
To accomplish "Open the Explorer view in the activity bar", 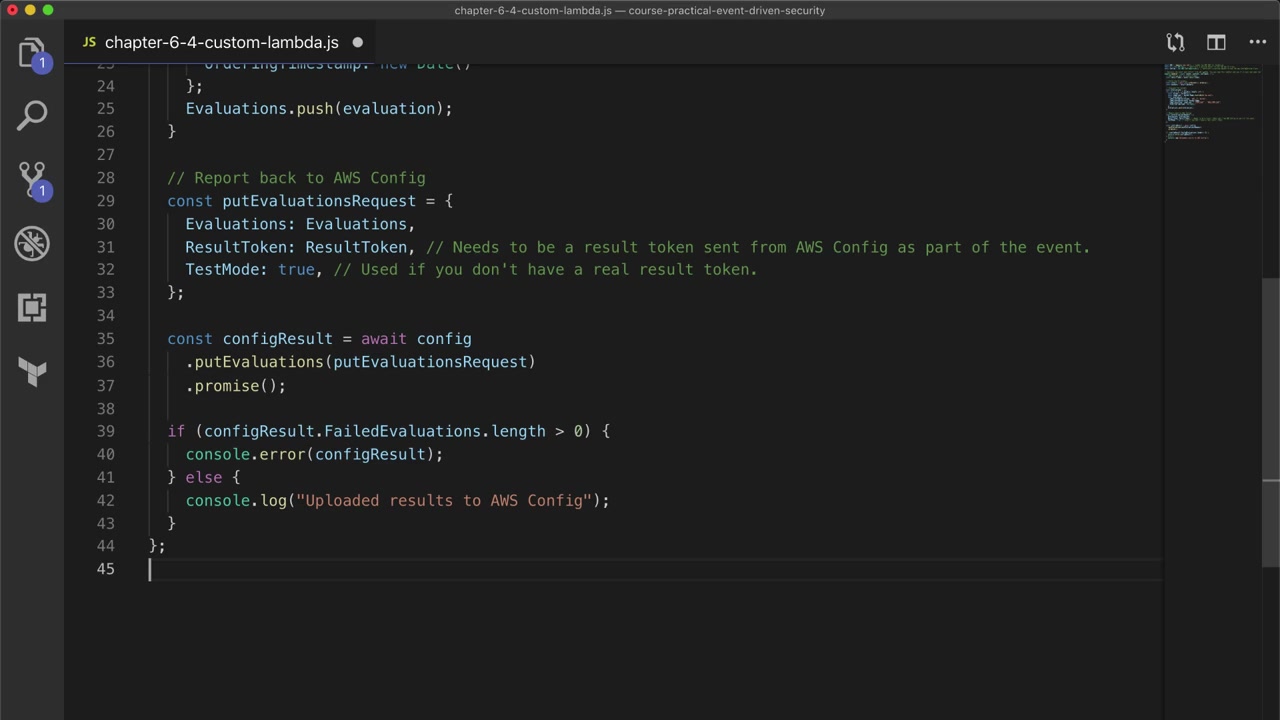I will point(32,52).
